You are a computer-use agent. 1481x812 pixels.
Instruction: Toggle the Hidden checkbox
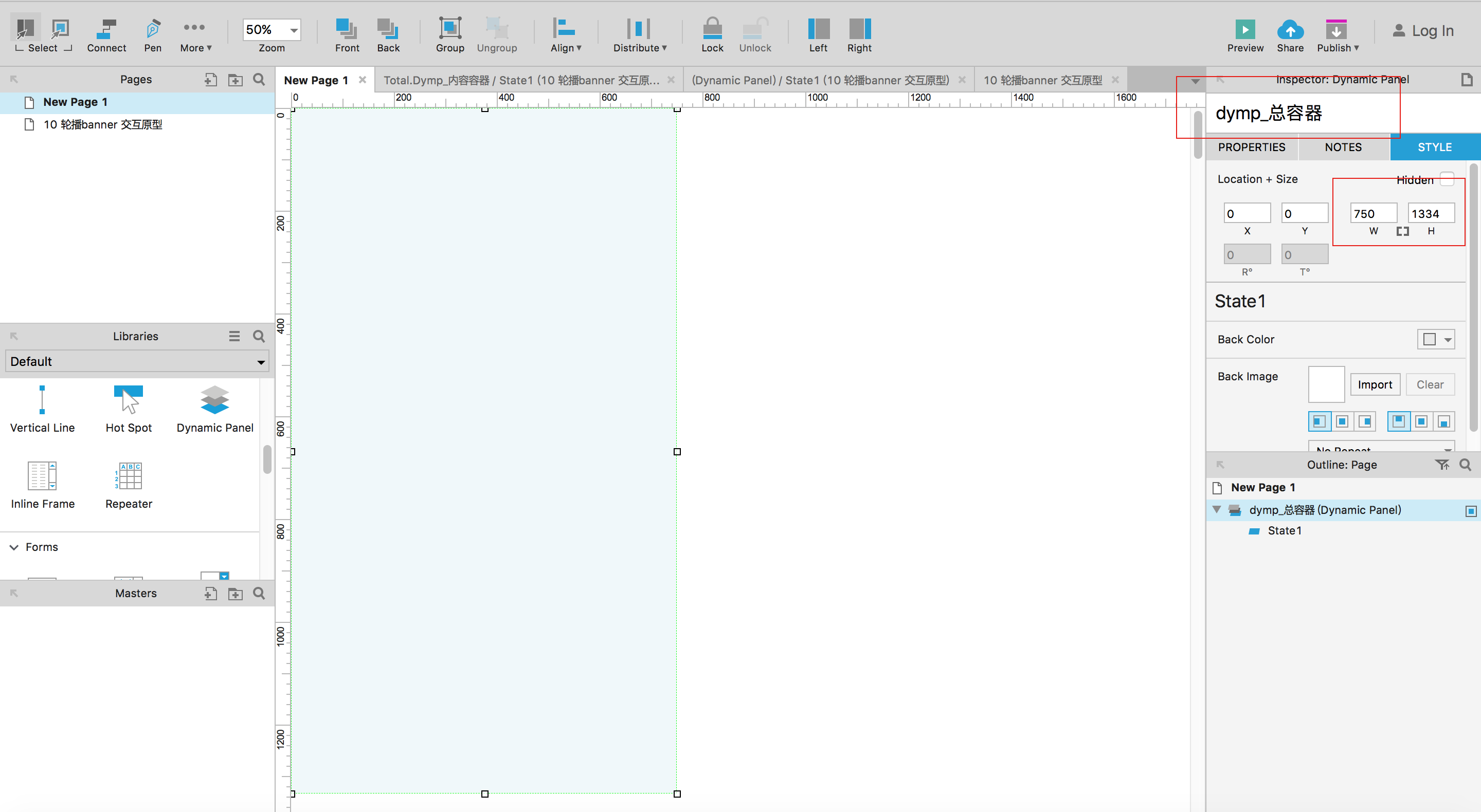(x=1447, y=179)
